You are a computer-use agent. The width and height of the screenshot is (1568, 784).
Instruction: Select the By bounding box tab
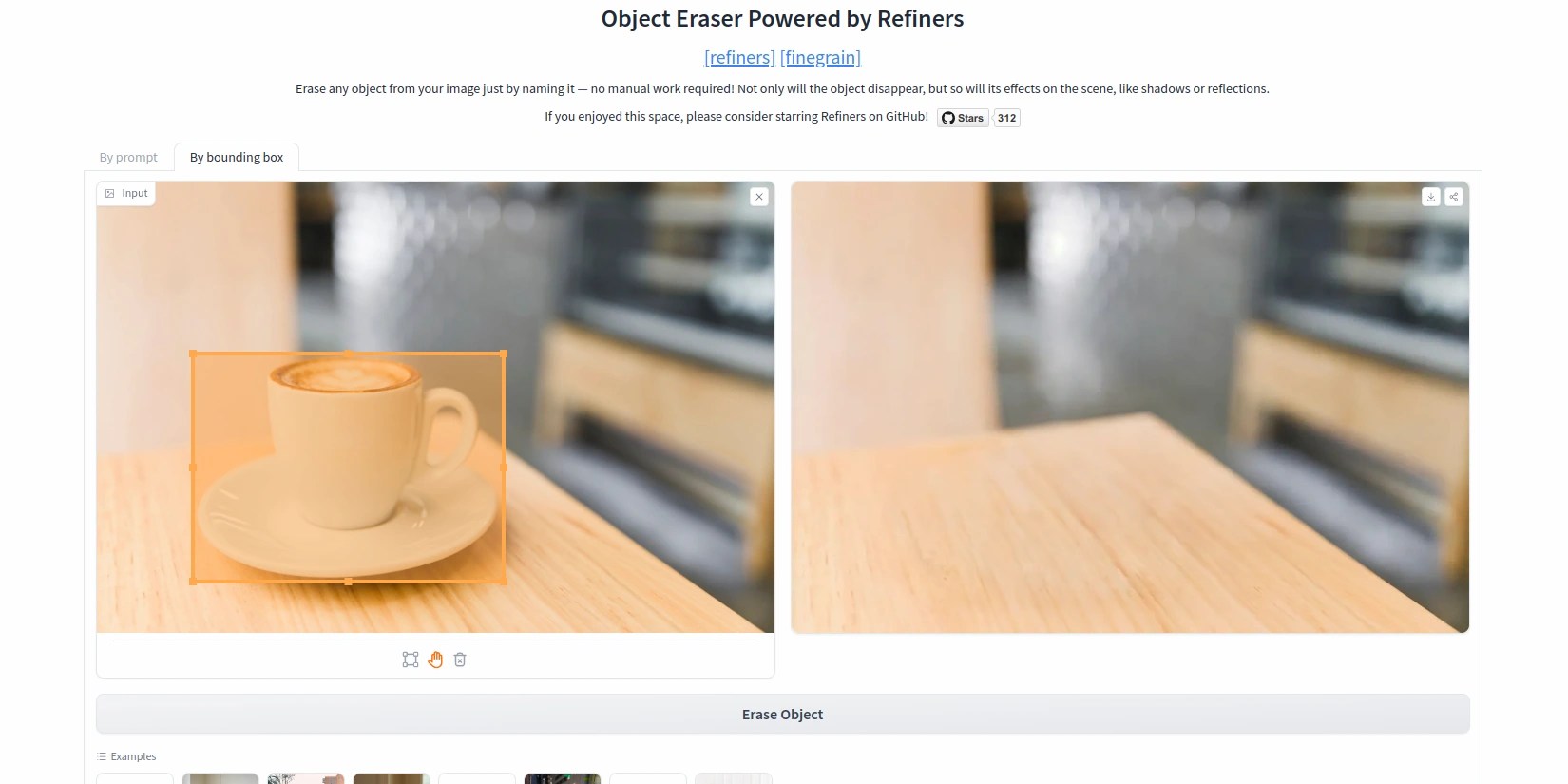237,157
